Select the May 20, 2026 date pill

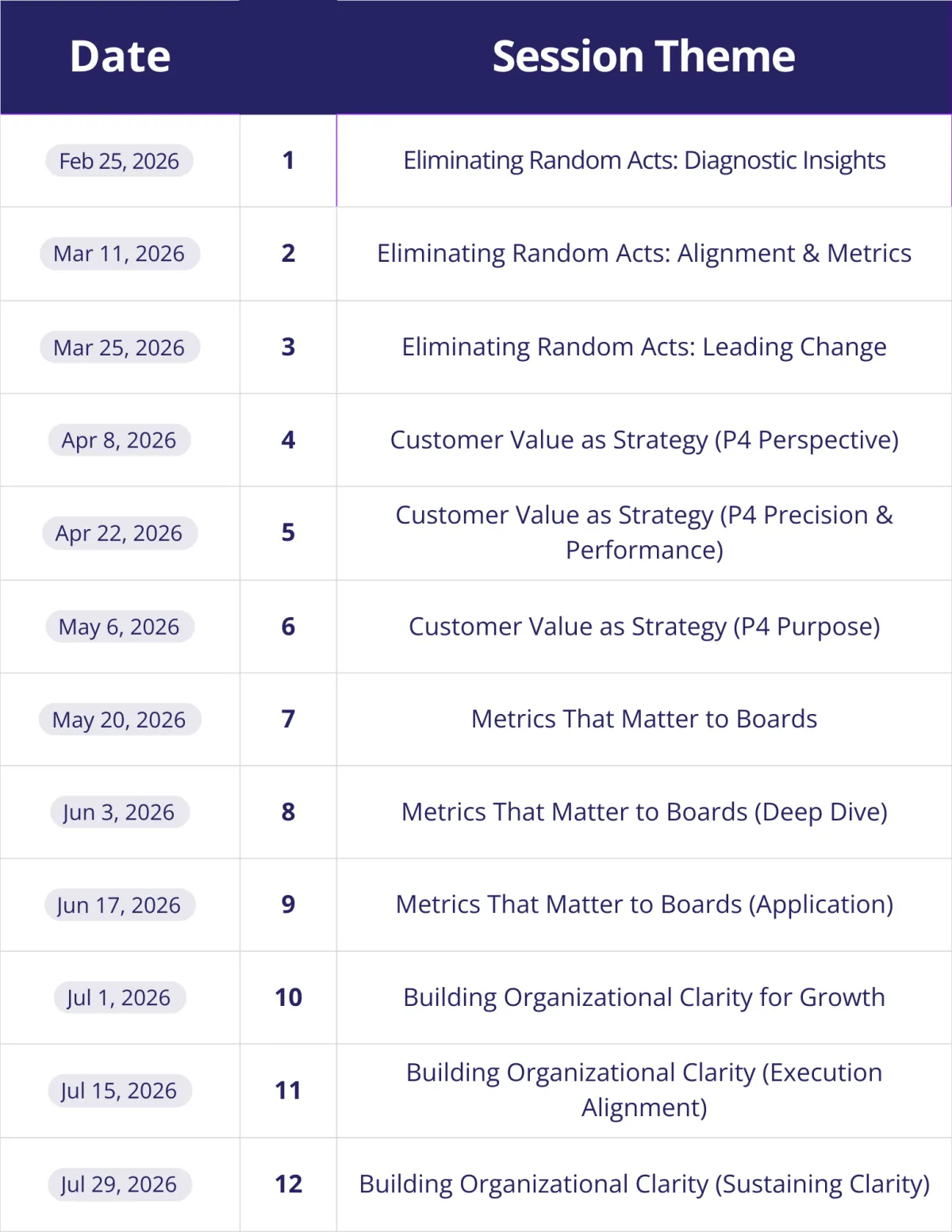[119, 720]
